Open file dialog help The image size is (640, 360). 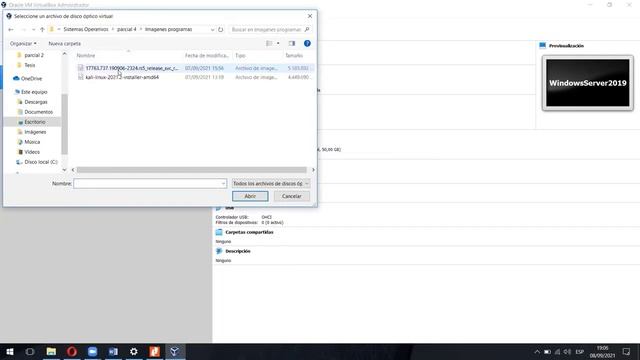pyautogui.click(x=307, y=43)
